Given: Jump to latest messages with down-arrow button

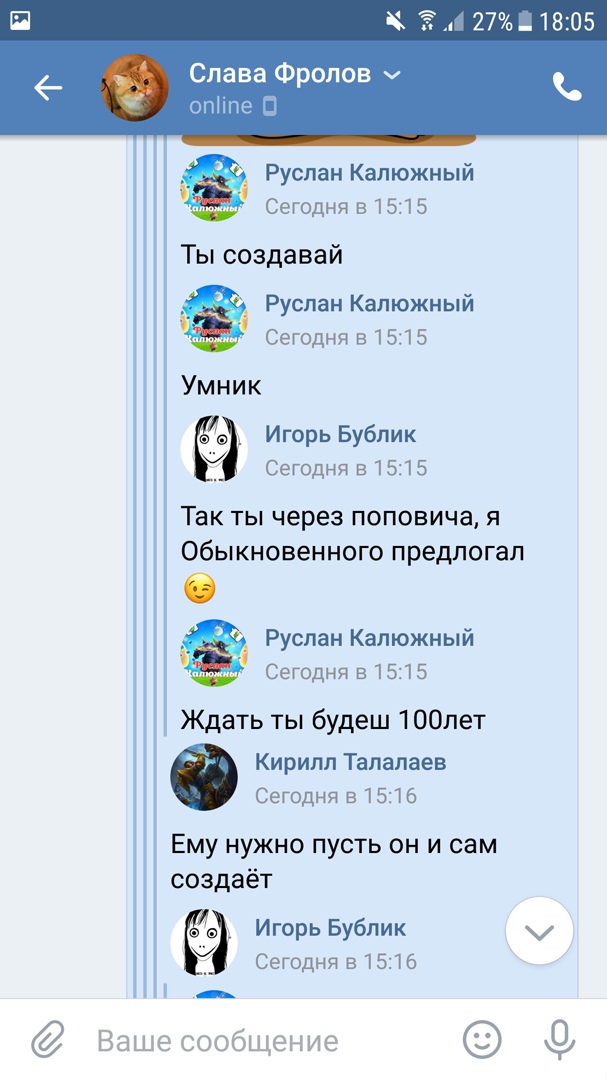Looking at the screenshot, I should point(539,931).
